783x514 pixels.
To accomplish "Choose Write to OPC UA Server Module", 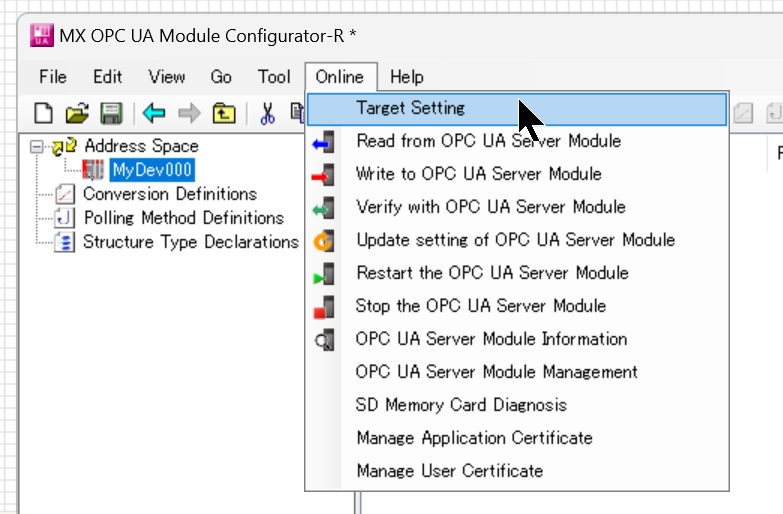I will 517,174.
